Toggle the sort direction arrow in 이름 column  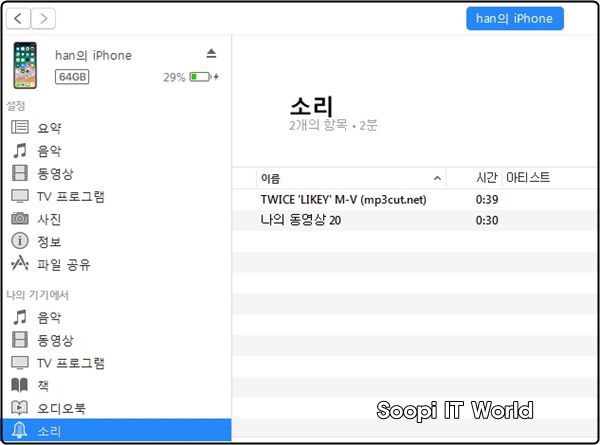(437, 178)
